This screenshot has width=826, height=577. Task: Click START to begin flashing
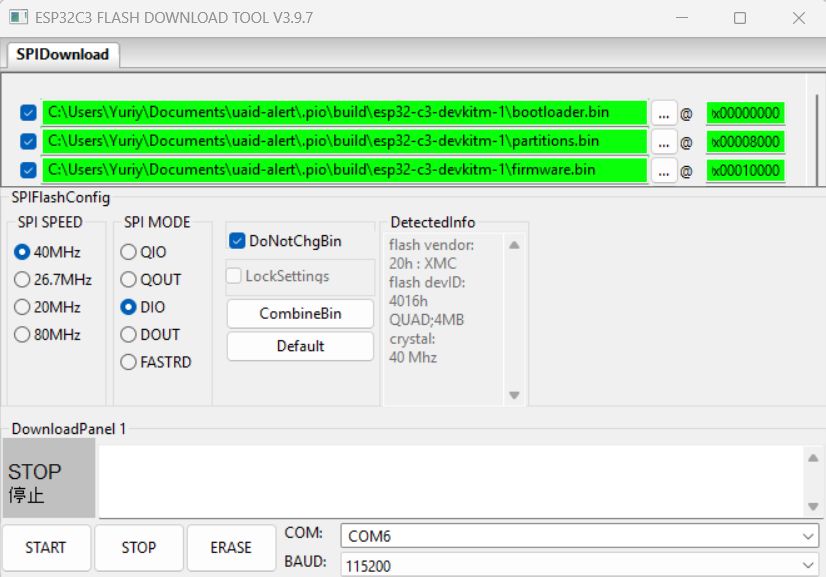pyautogui.click(x=46, y=547)
